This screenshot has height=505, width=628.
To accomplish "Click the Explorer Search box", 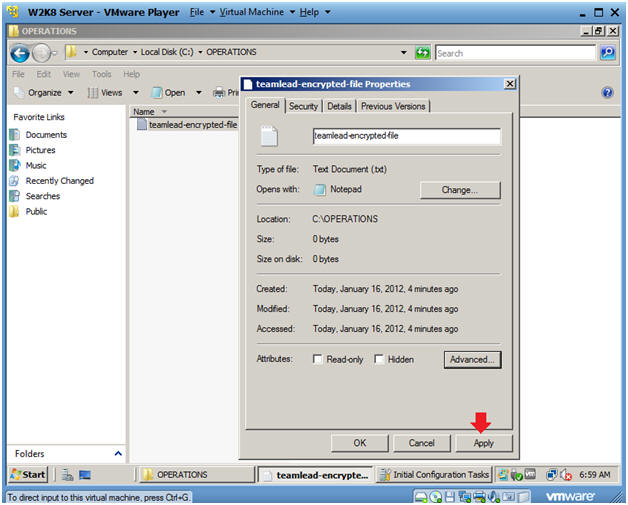I will 515,53.
